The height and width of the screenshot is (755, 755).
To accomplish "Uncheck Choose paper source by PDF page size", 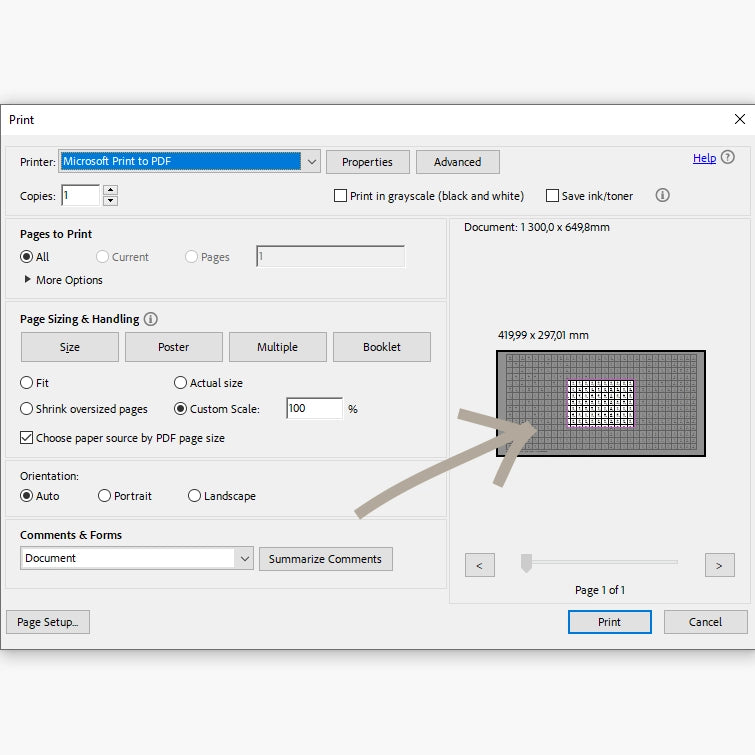I will (27, 438).
